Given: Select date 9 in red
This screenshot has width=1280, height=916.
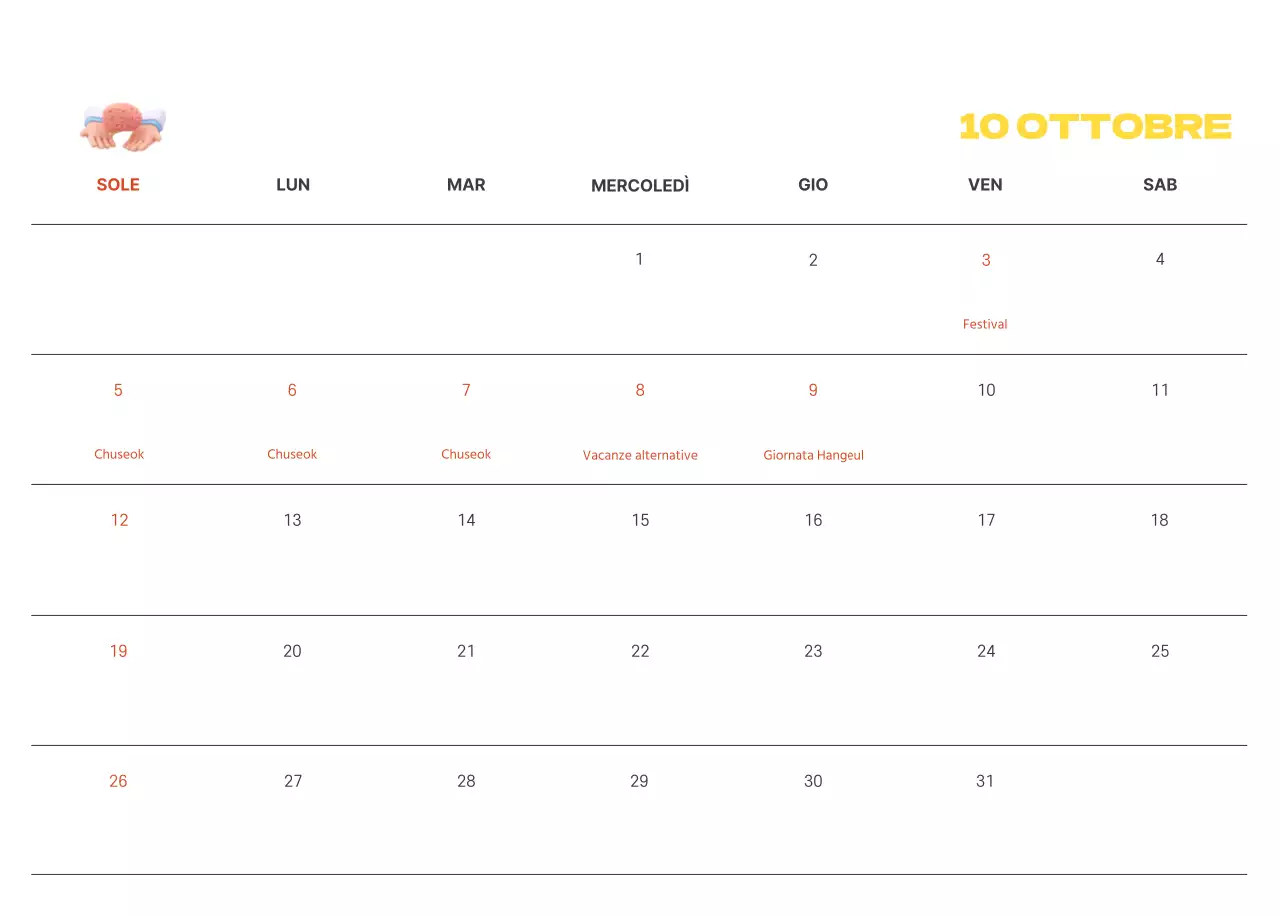Looking at the screenshot, I should 813,390.
